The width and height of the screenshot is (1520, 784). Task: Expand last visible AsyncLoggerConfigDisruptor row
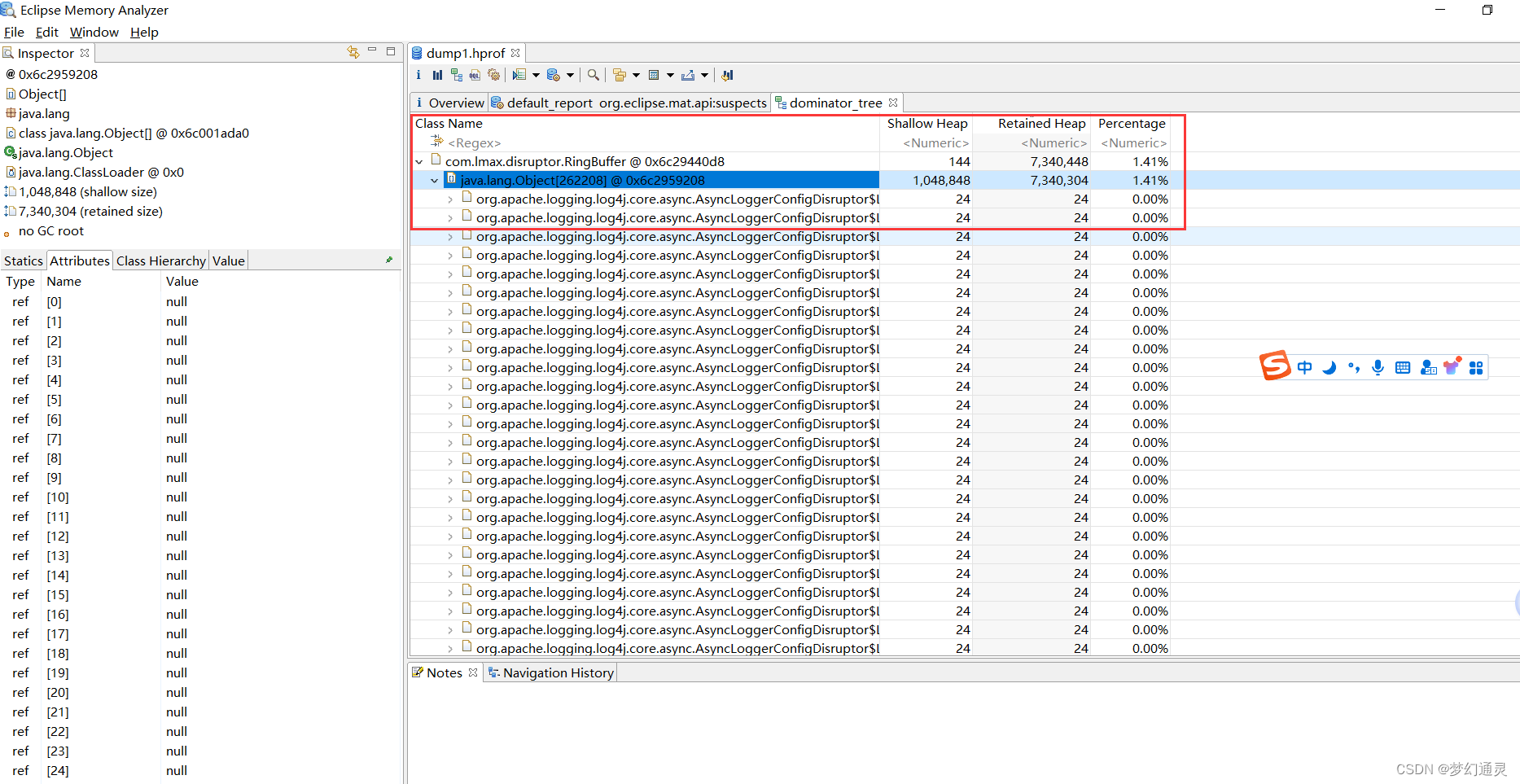click(x=450, y=649)
